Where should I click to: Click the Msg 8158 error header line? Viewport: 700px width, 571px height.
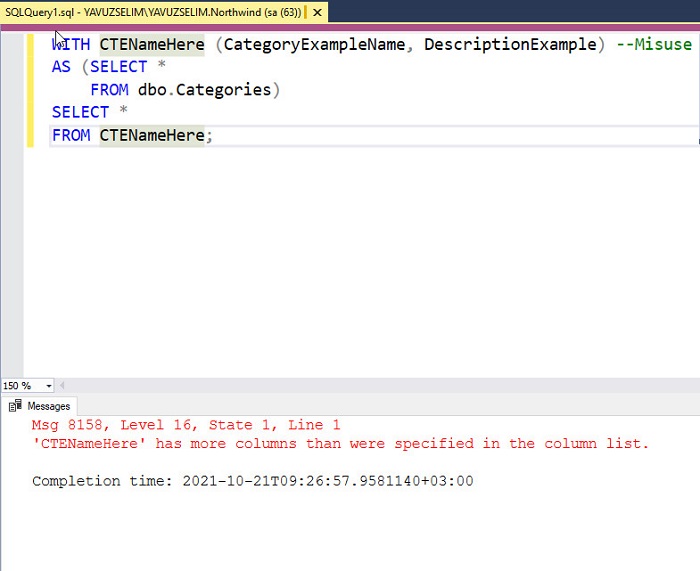tap(186, 425)
